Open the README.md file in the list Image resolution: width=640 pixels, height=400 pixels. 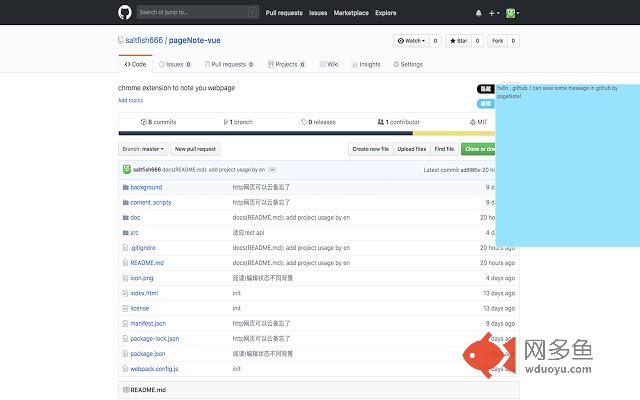point(147,263)
